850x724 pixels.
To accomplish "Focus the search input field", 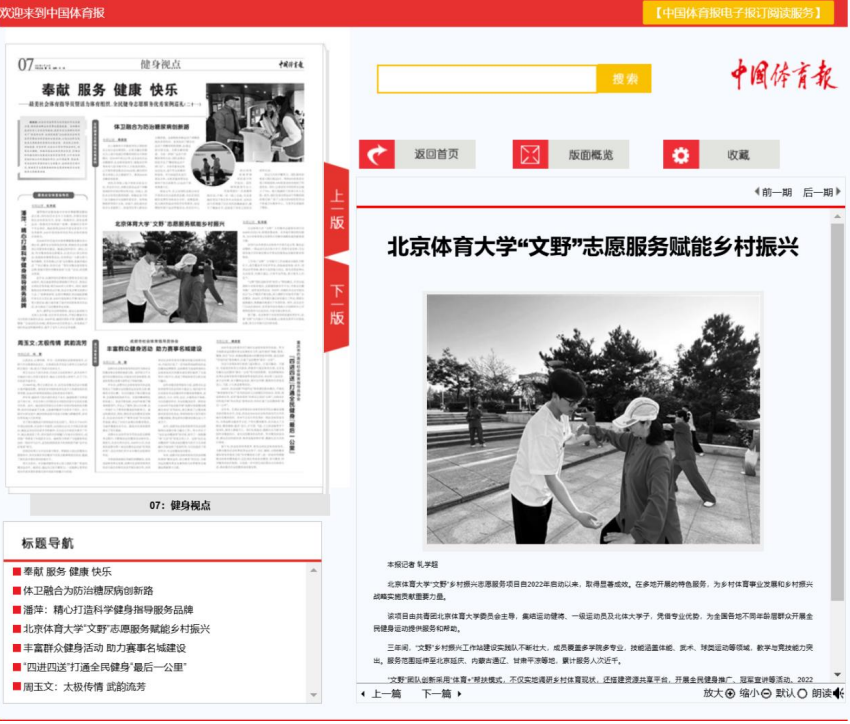I will coord(487,79).
